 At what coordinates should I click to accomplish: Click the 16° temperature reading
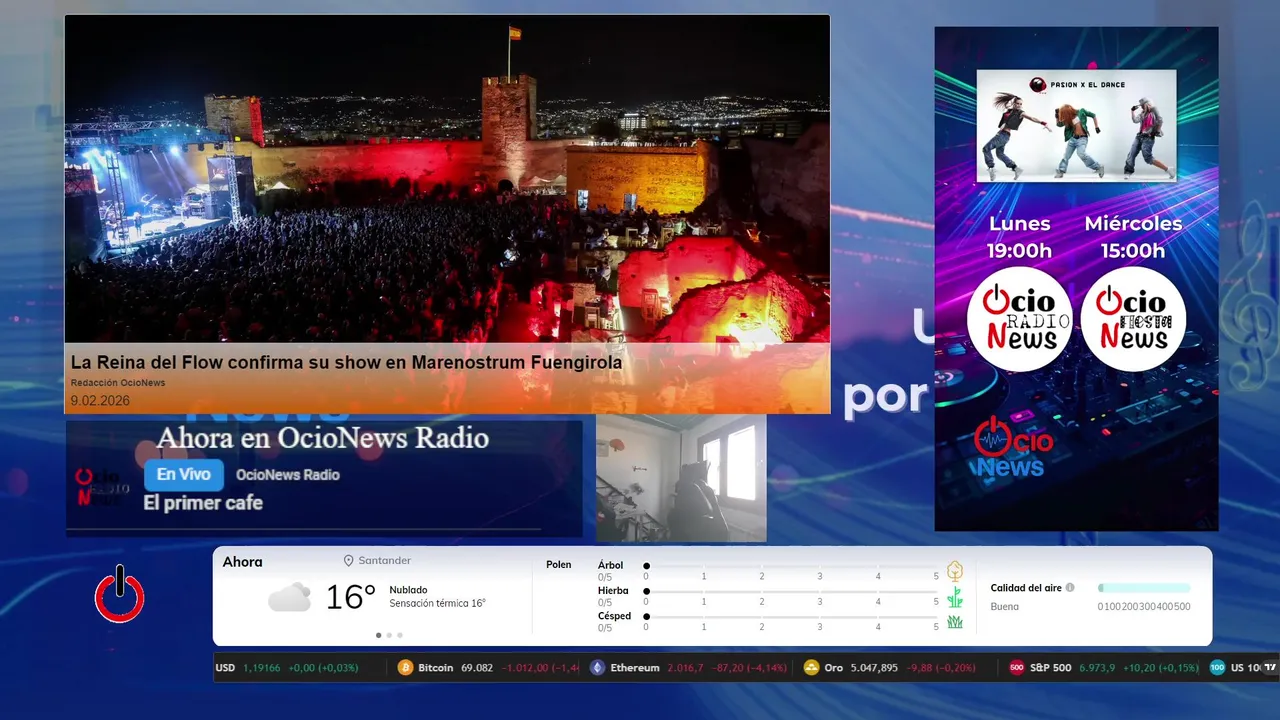click(350, 598)
